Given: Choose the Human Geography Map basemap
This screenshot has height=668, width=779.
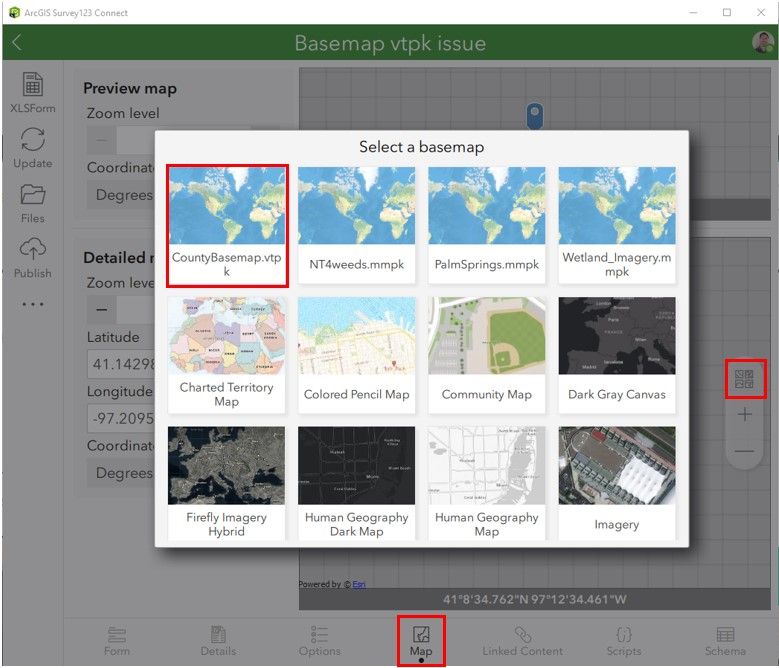Looking at the screenshot, I should pyautogui.click(x=486, y=483).
